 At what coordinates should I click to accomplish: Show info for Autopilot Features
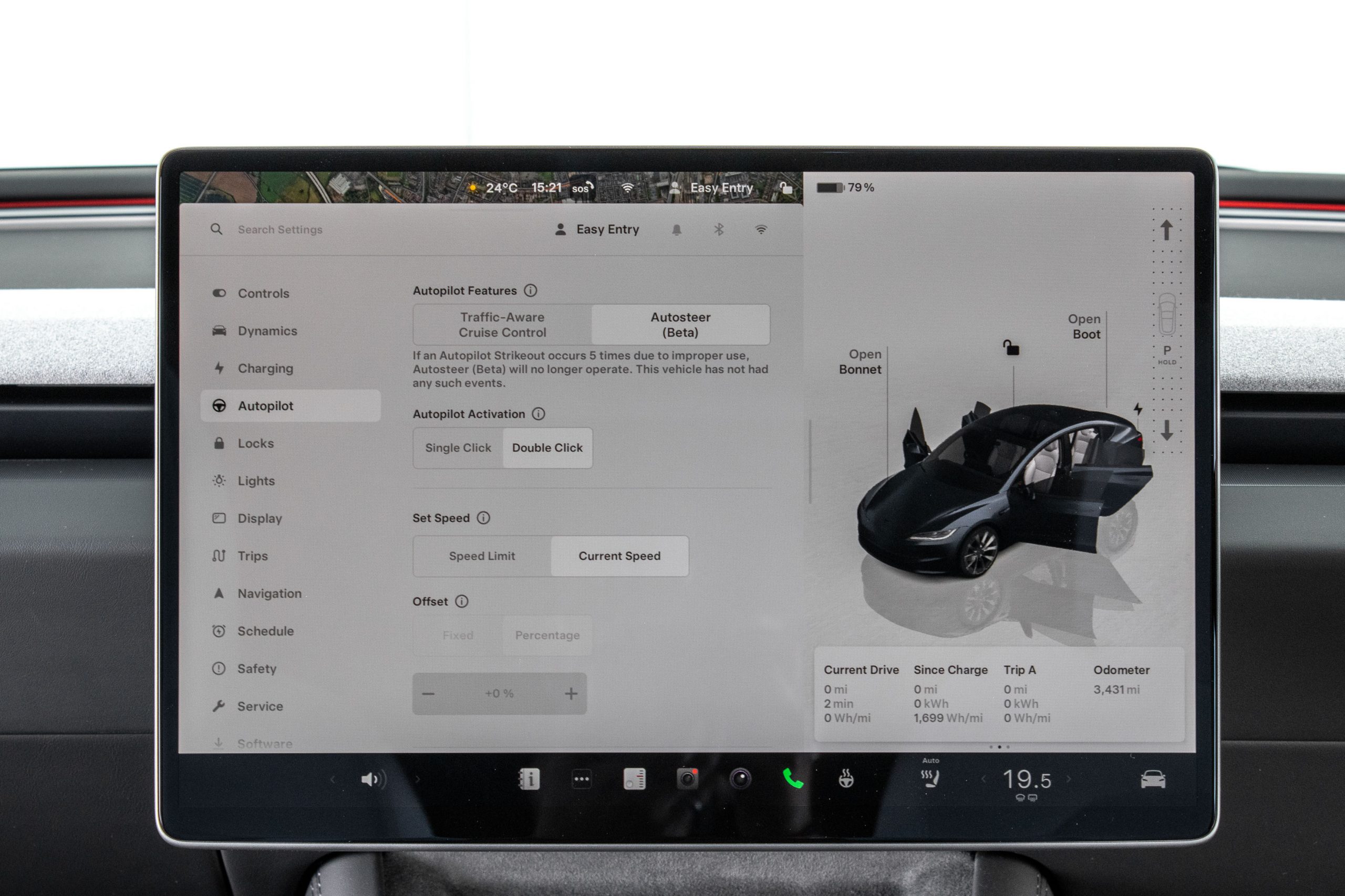(x=531, y=290)
